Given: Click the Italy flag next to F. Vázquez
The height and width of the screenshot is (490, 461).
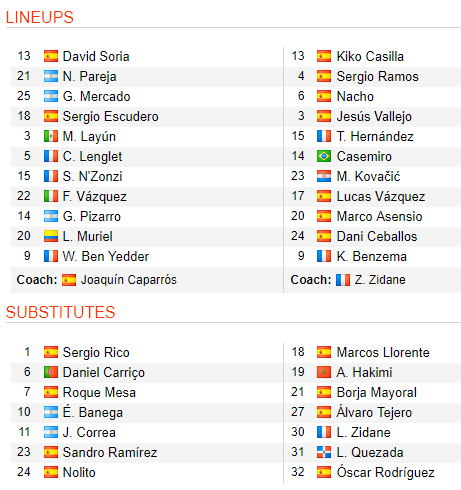Looking at the screenshot, I should pyautogui.click(x=51, y=196).
